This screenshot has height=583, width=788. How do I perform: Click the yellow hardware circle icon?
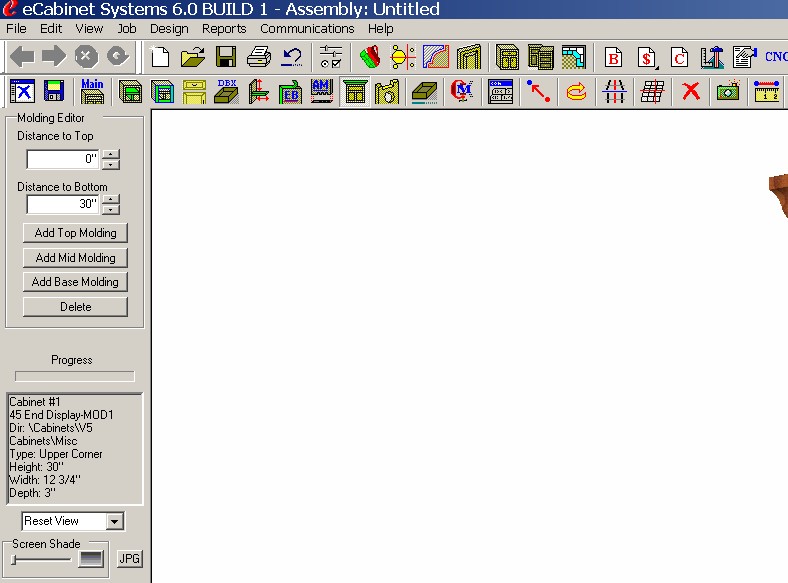[x=403, y=57]
